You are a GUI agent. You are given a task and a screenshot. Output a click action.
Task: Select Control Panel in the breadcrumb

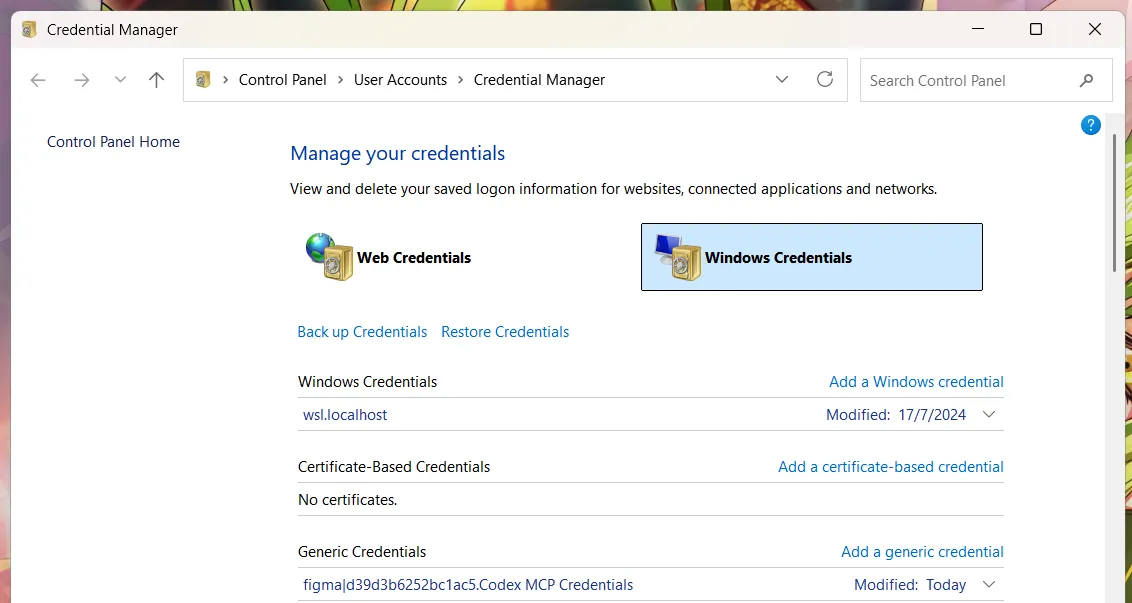pyautogui.click(x=282, y=80)
